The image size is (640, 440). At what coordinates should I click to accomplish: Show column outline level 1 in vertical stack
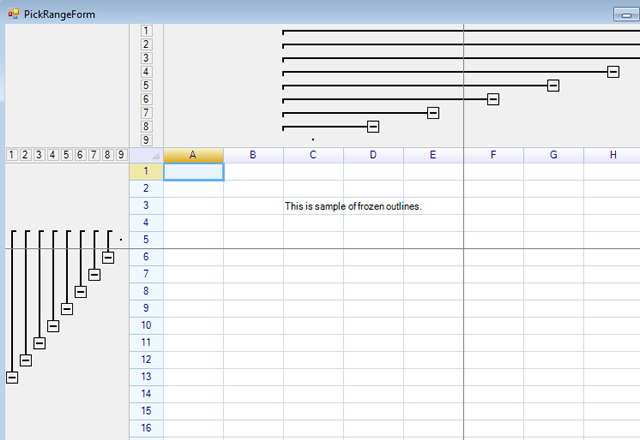pyautogui.click(x=147, y=31)
